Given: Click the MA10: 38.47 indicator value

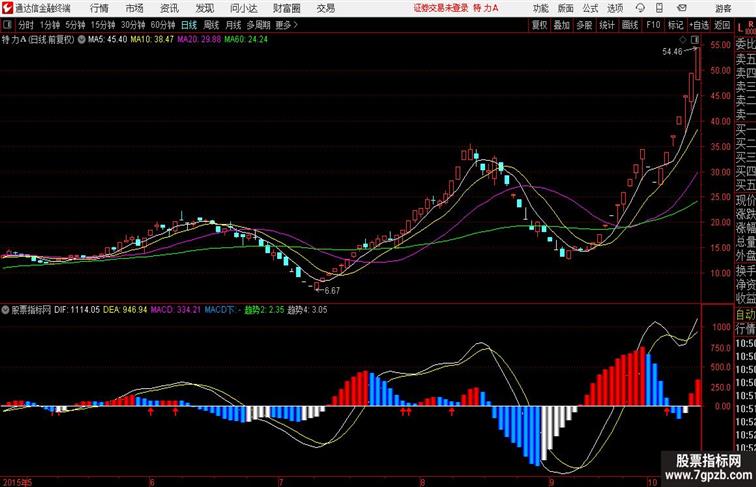Looking at the screenshot, I should coord(152,40).
